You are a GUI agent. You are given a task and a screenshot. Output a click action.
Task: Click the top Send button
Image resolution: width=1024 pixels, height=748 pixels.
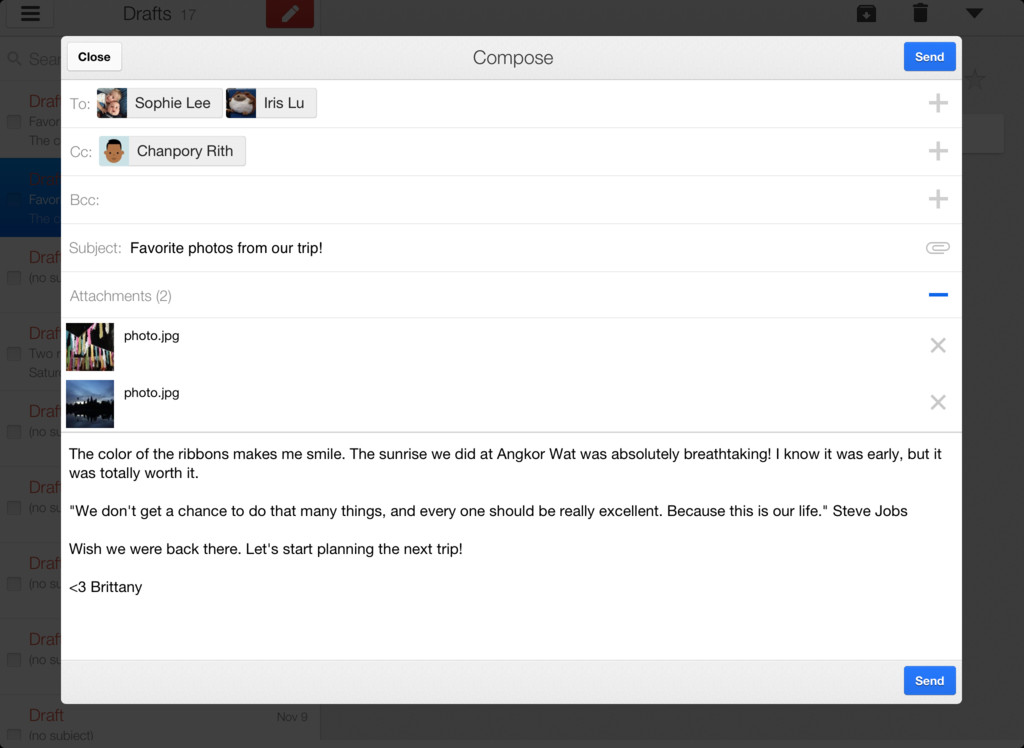[x=929, y=57]
